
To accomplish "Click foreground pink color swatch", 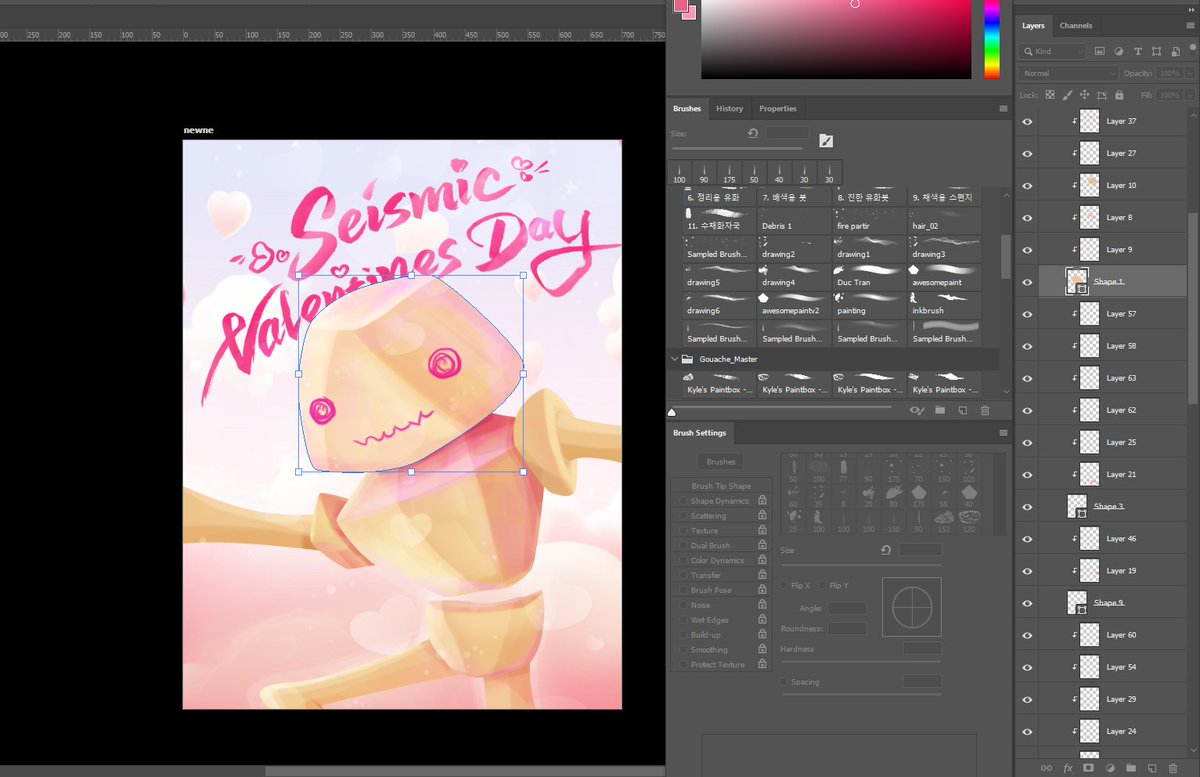I will [x=682, y=6].
